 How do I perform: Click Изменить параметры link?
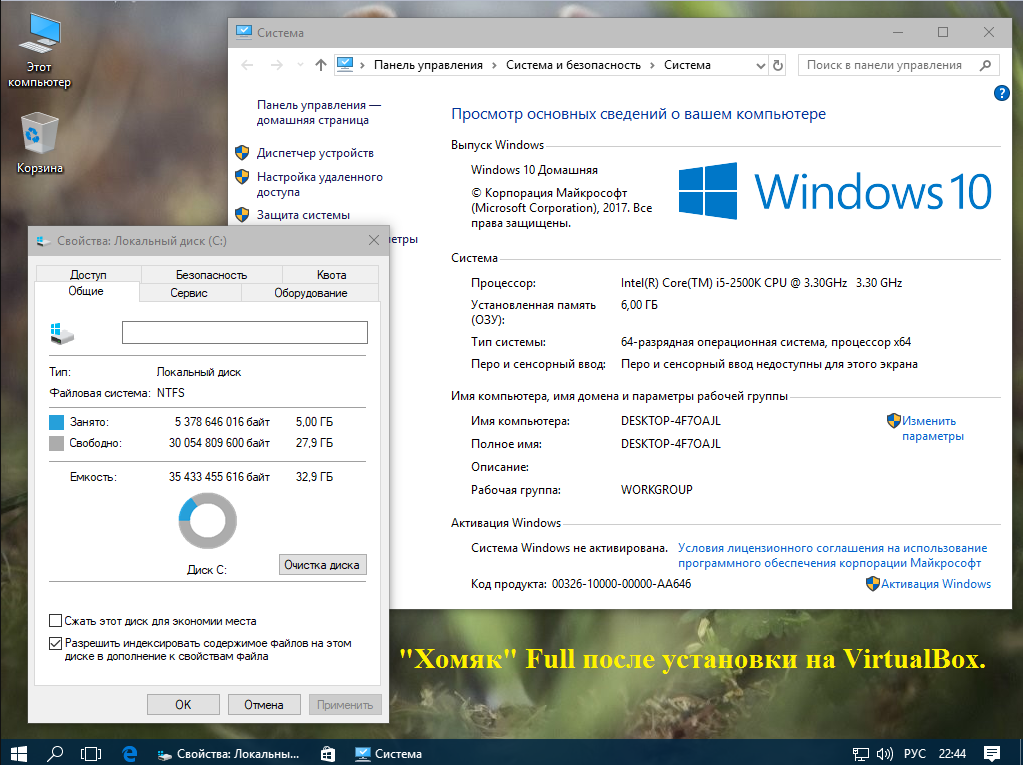tap(932, 428)
